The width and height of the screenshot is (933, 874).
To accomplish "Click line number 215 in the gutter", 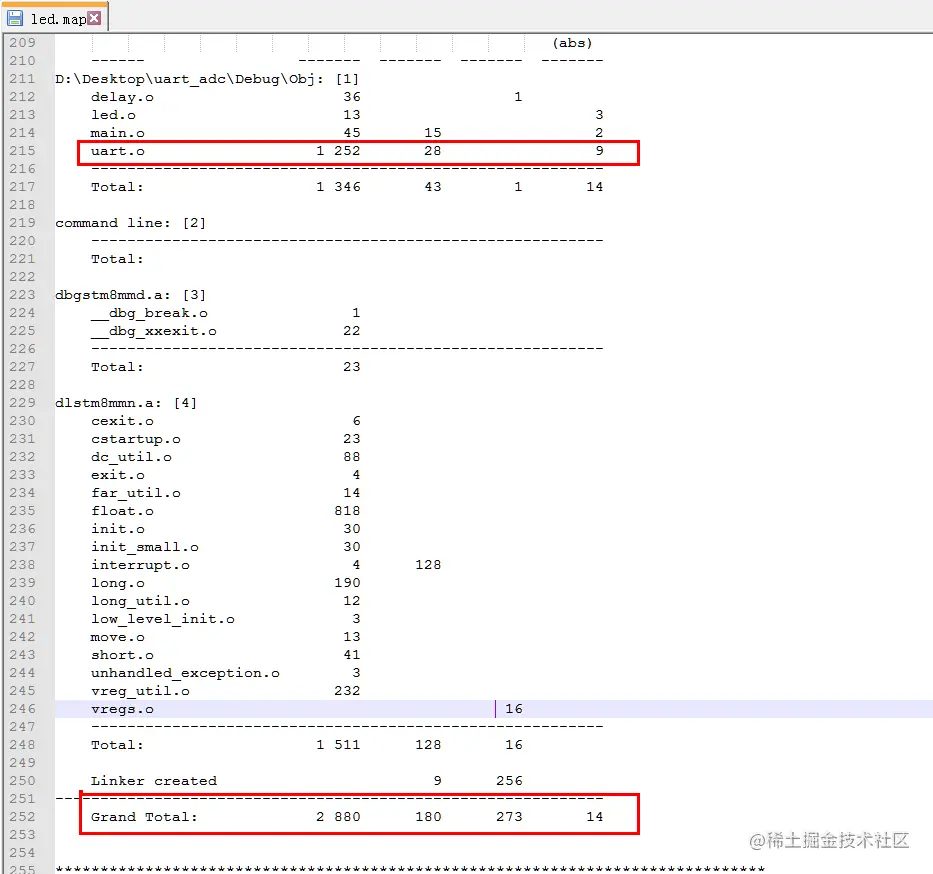I will [23, 151].
